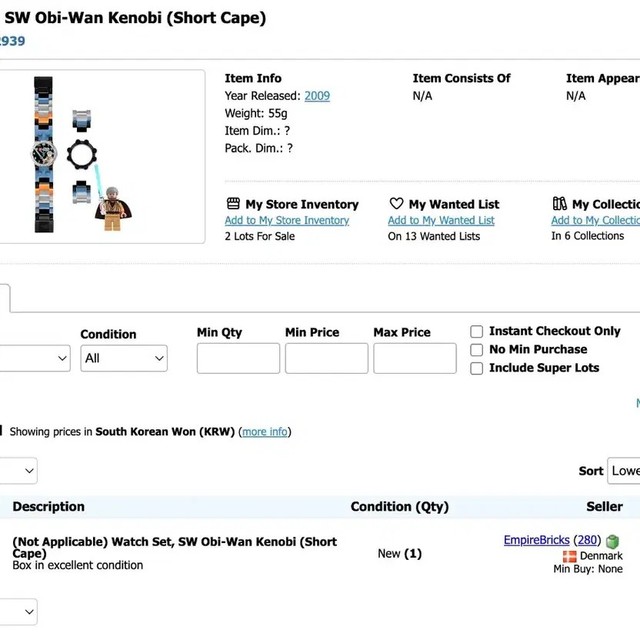Click the green seller feedback cube icon
Screen dimensions: 640x640
tap(612, 541)
